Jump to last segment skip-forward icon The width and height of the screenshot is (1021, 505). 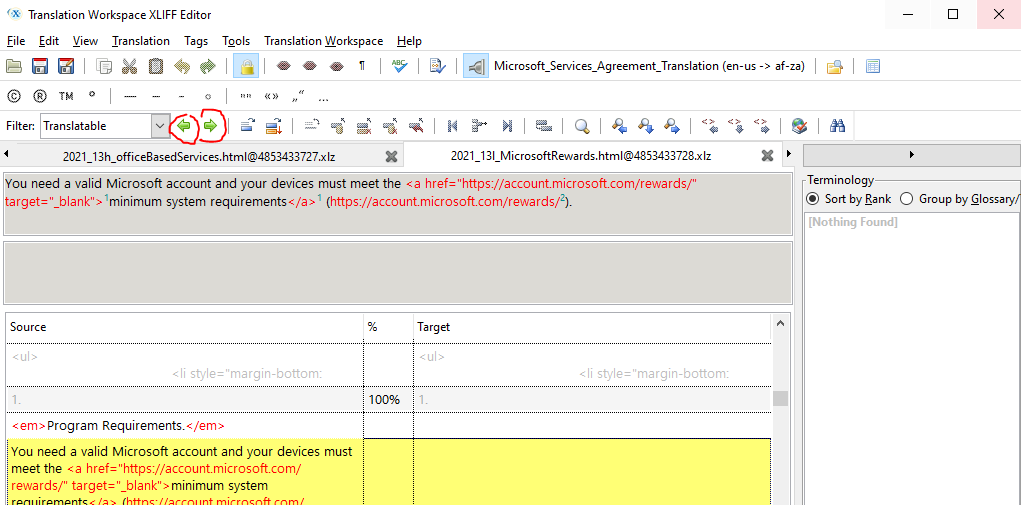(x=507, y=126)
